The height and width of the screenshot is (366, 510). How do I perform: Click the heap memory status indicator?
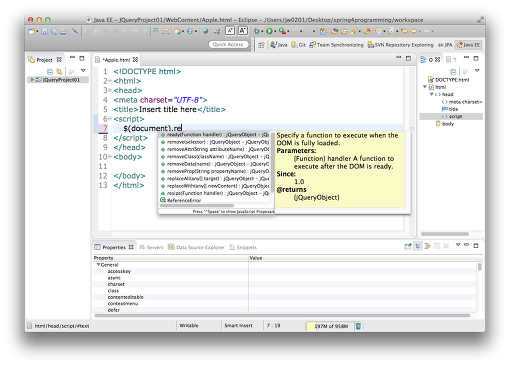click(329, 326)
